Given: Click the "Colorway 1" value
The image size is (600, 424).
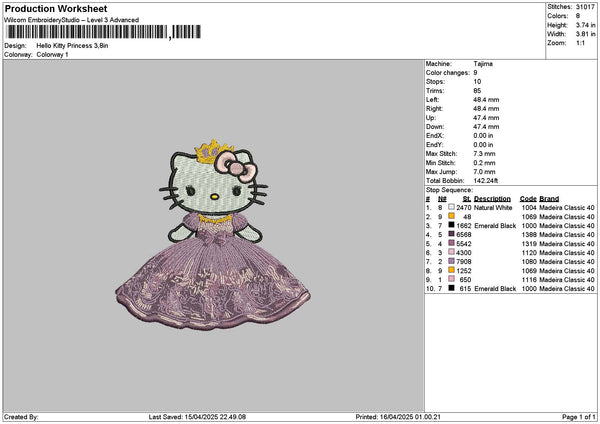Looking at the screenshot, I should pos(52,55).
